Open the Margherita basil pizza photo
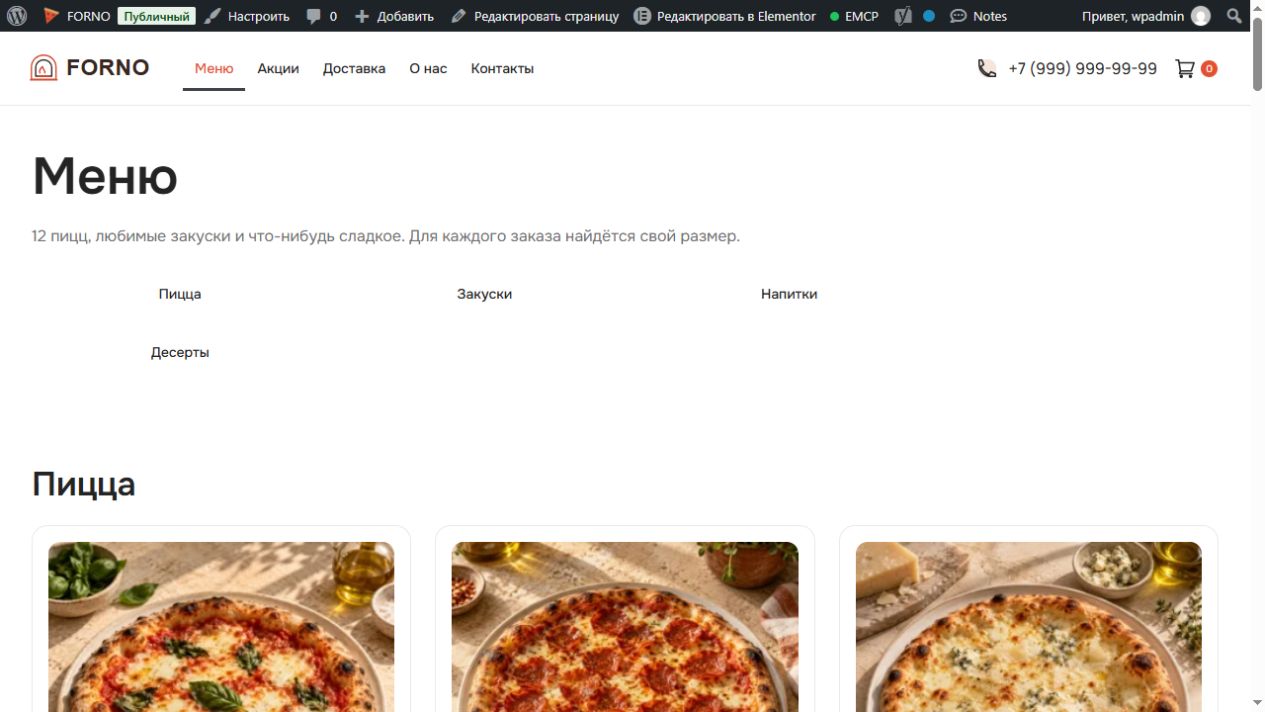This screenshot has width=1265, height=712. click(x=221, y=627)
